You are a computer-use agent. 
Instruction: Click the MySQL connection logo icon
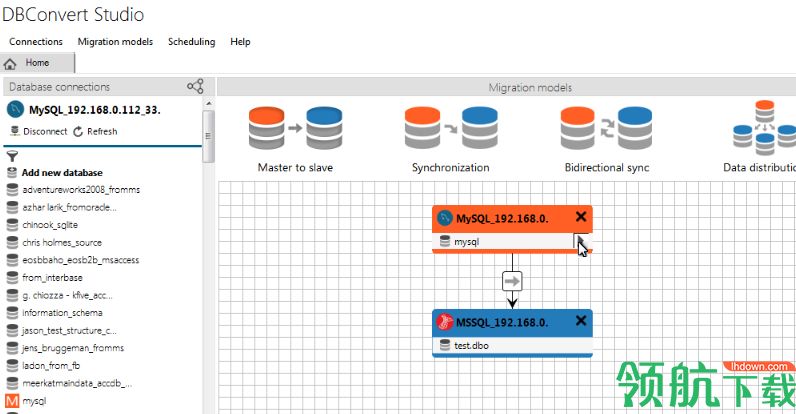[15, 109]
